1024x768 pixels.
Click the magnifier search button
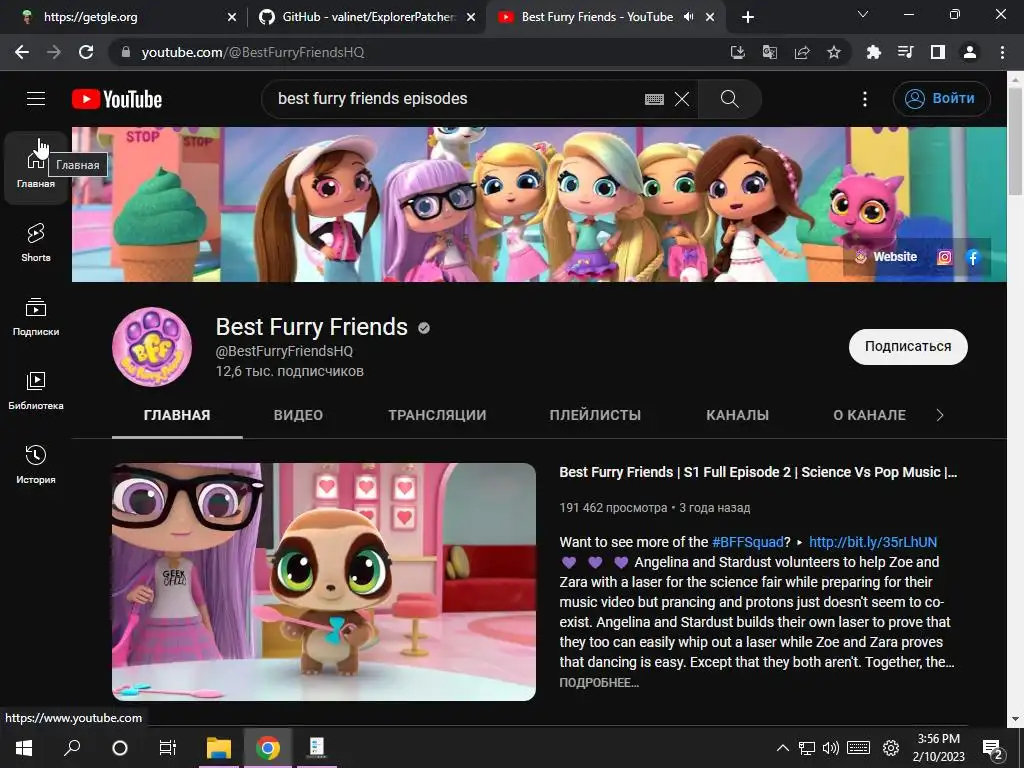(729, 99)
